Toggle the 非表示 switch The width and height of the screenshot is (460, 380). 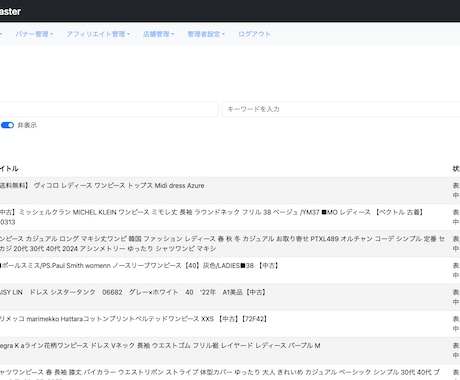(x=7, y=125)
